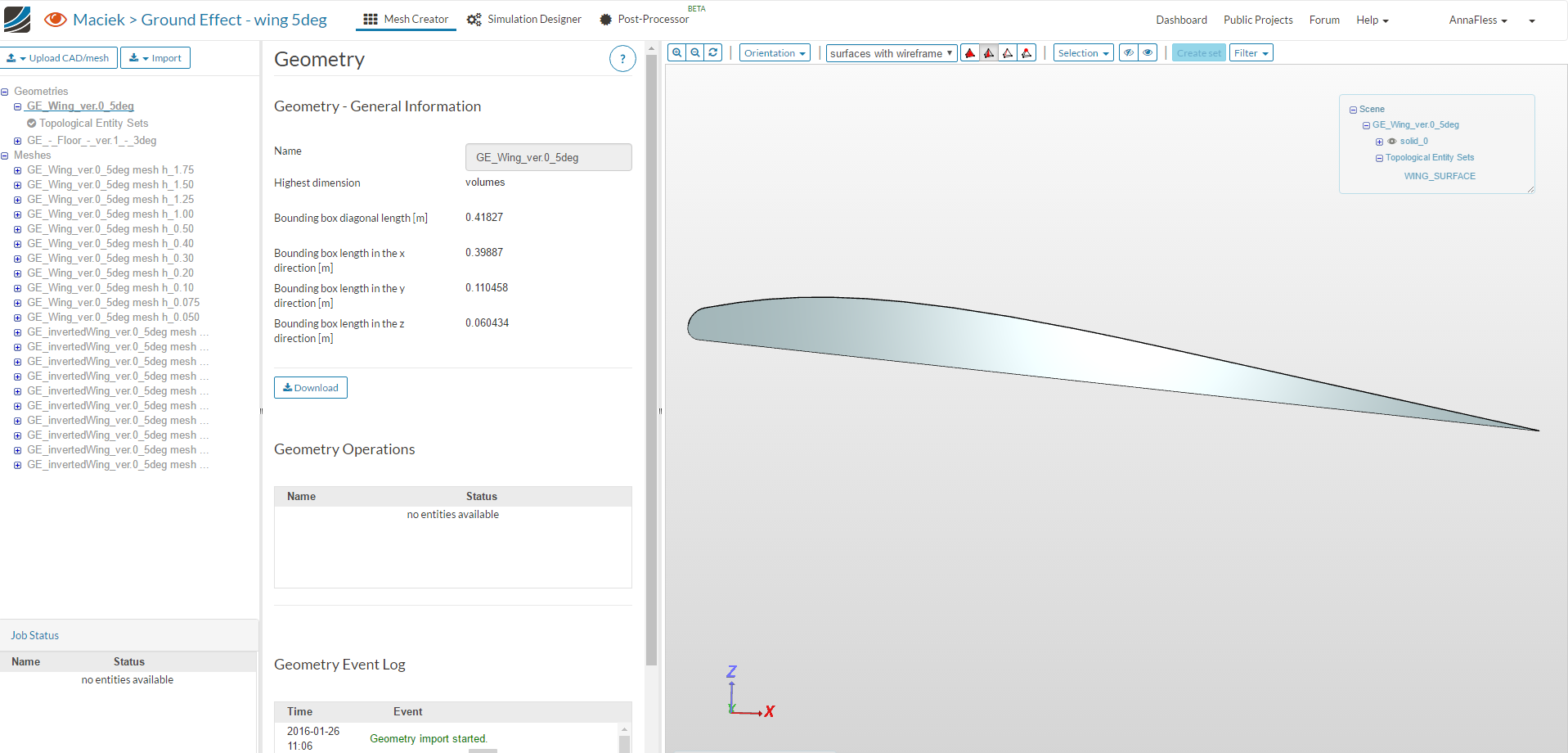Open the Public Projects page
This screenshot has height=753, width=1568.
(x=1257, y=20)
